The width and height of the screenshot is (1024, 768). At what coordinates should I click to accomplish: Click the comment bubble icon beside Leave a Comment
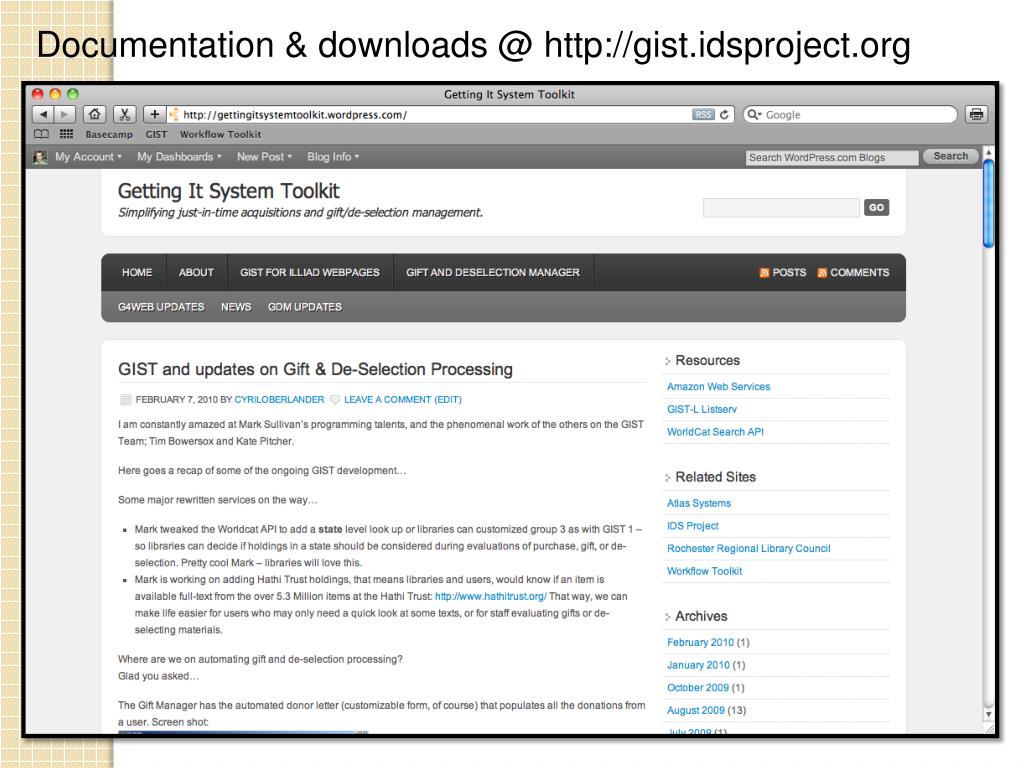(335, 400)
